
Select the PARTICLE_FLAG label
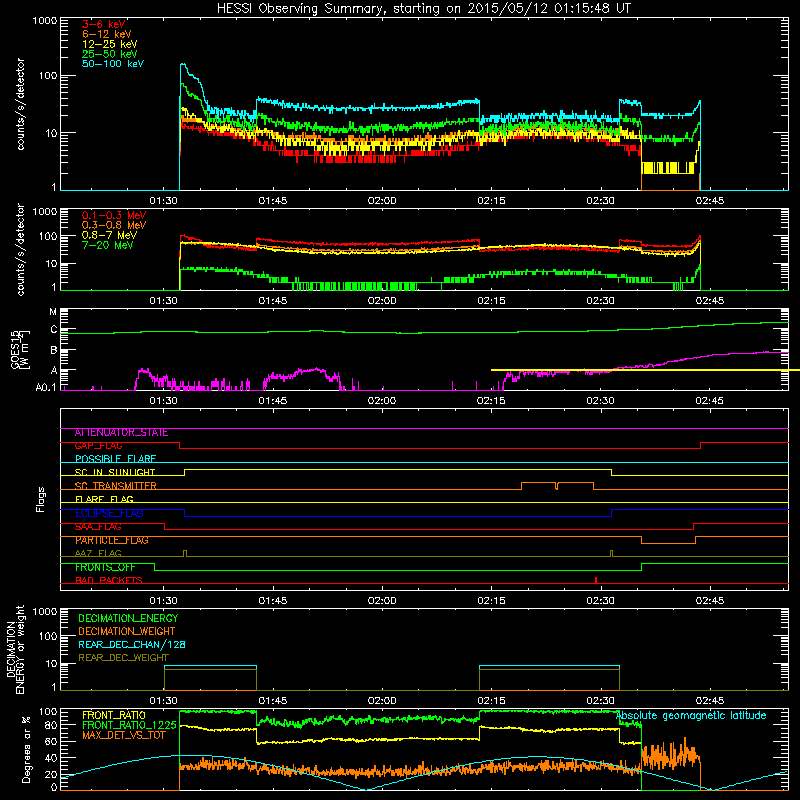[112, 540]
